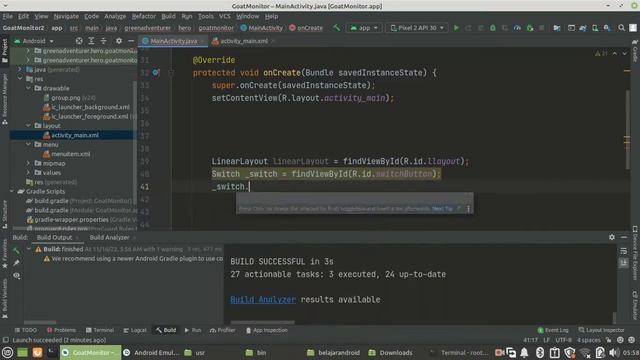Open Build panel settings gear

pos(611,237)
